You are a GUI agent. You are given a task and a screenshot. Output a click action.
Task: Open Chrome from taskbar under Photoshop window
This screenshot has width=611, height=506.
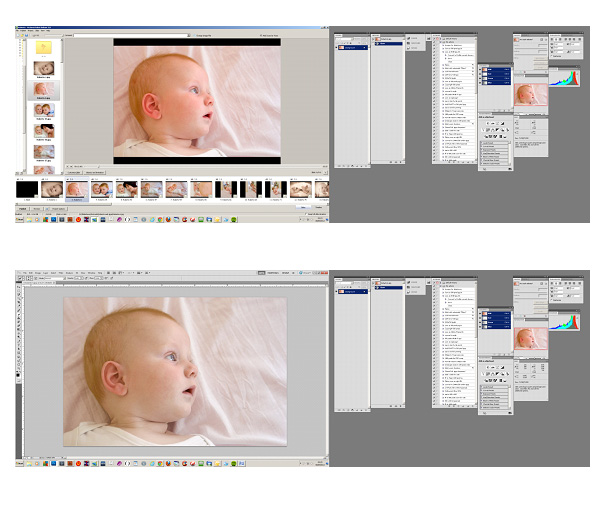[160, 464]
